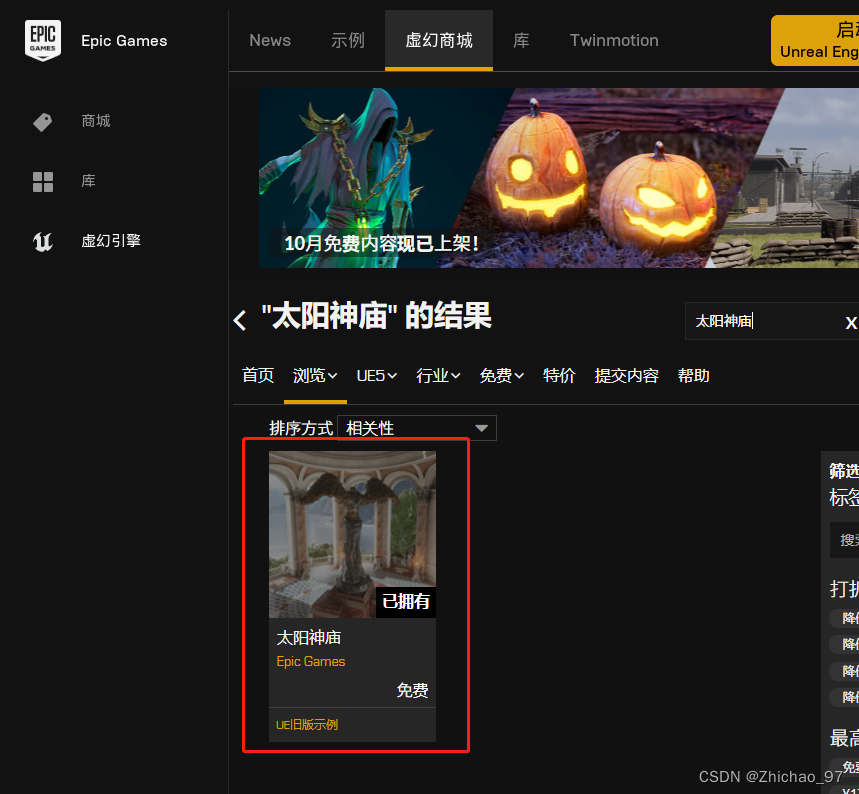Clear the search with the X icon

coord(850,323)
